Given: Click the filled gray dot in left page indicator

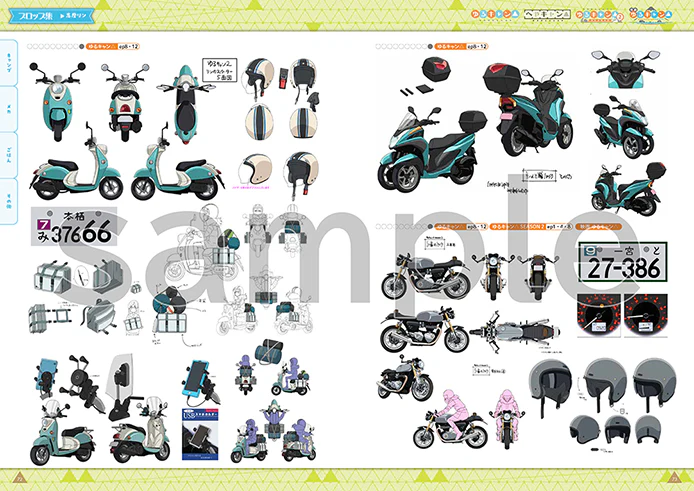Looking at the screenshot, I should 81,46.
